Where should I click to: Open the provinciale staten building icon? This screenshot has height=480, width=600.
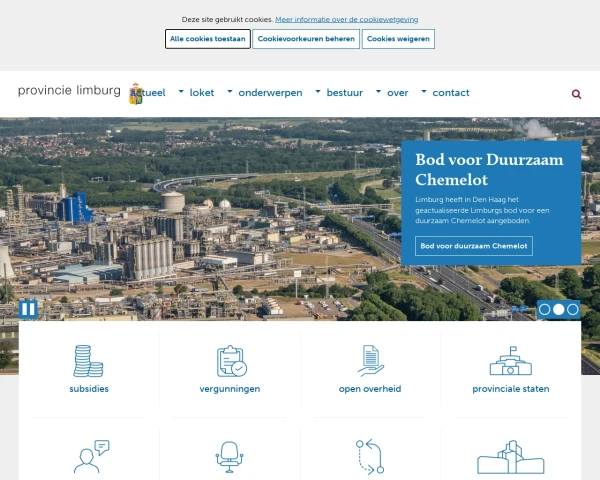[x=510, y=361]
